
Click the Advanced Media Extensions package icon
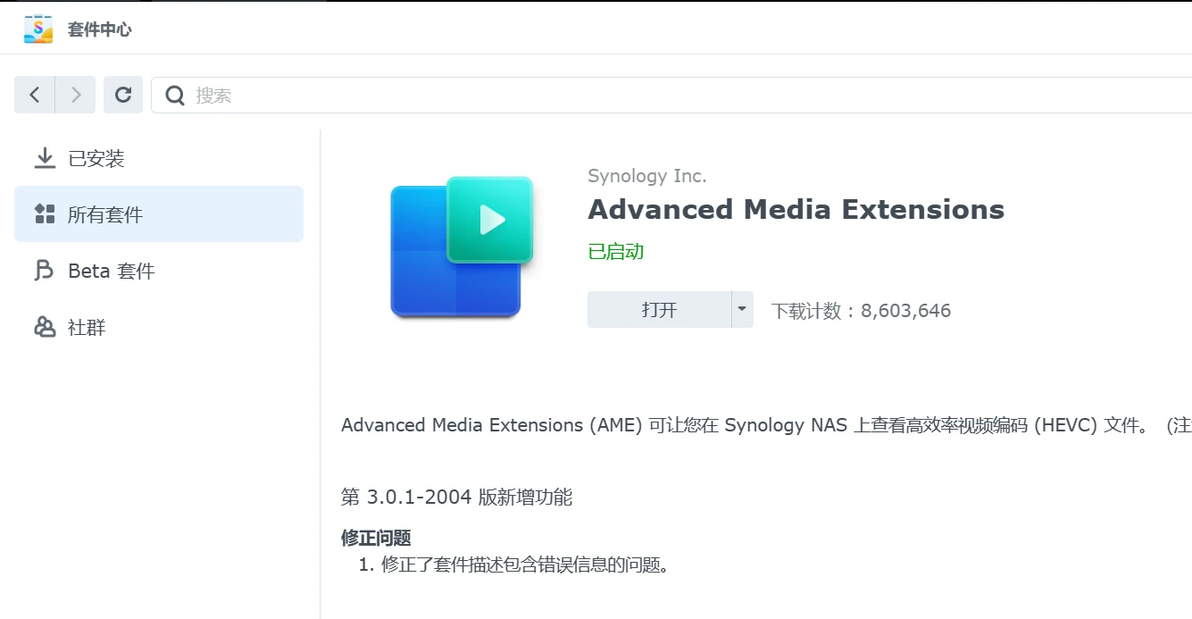pos(461,247)
